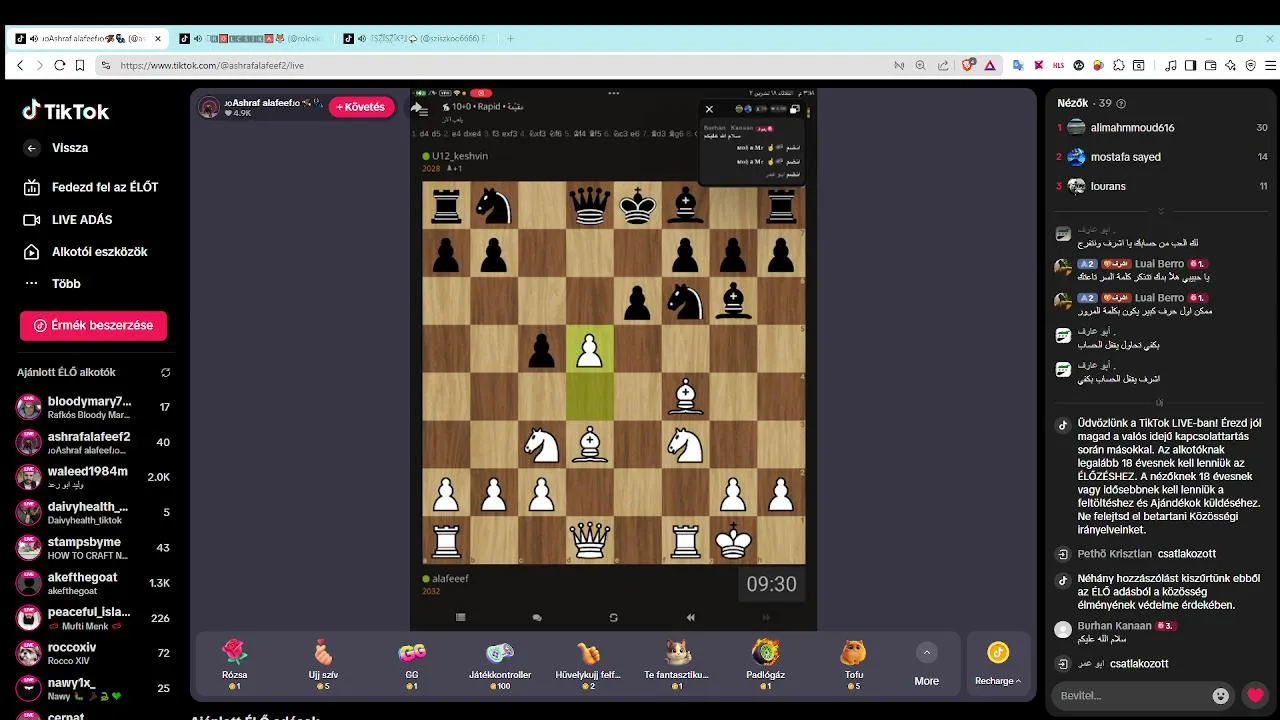The image size is (1280, 720).
Task: Open viewer mostafa sayed's profile
Action: click(x=1163, y=157)
